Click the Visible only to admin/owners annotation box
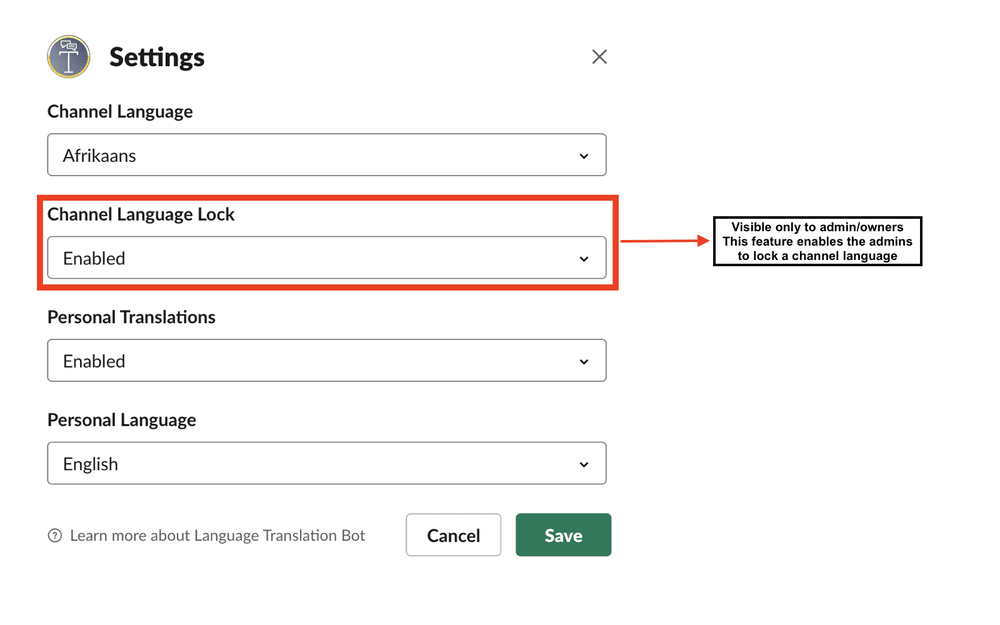 click(818, 241)
